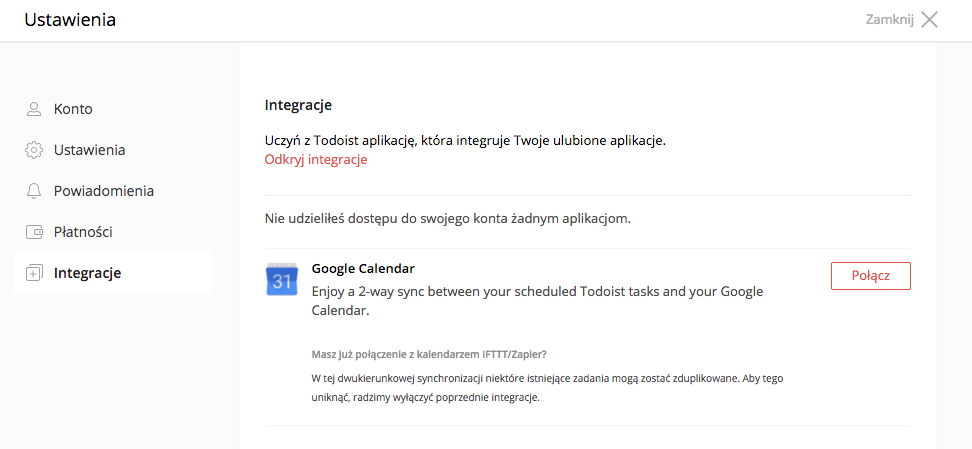Click the gear icon in the sidebar

[33, 150]
